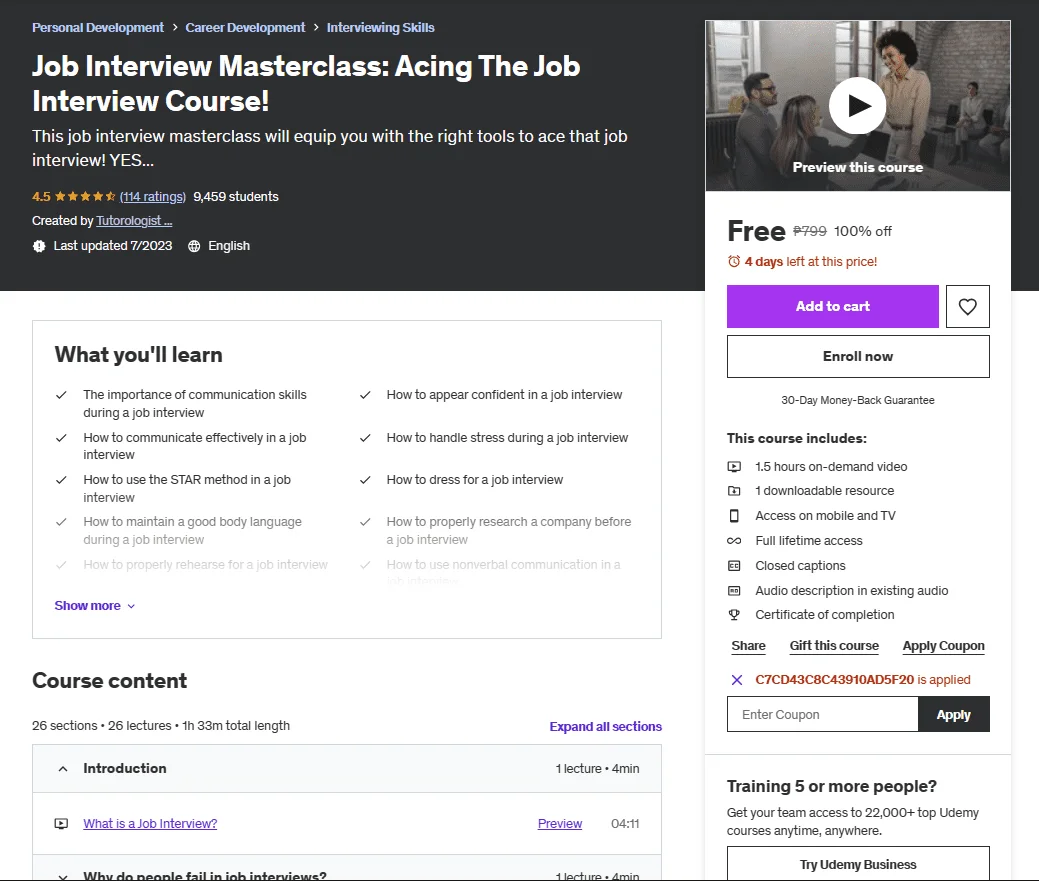The image size is (1039, 881).
Task: Remove applied coupon with X icon
Action: (x=737, y=680)
